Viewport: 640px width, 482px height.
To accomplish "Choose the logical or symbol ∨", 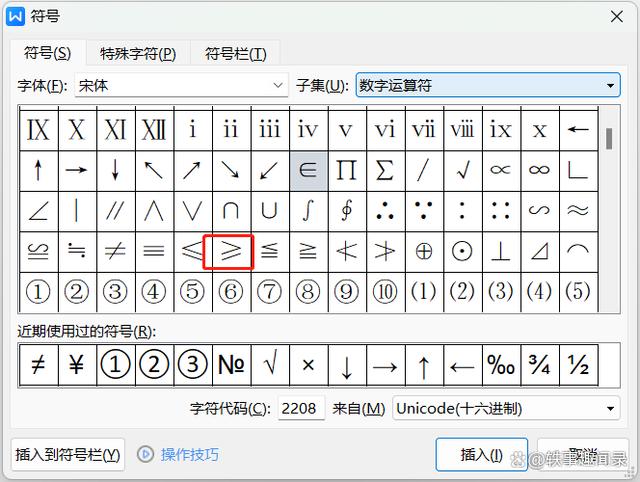I will pyautogui.click(x=192, y=211).
